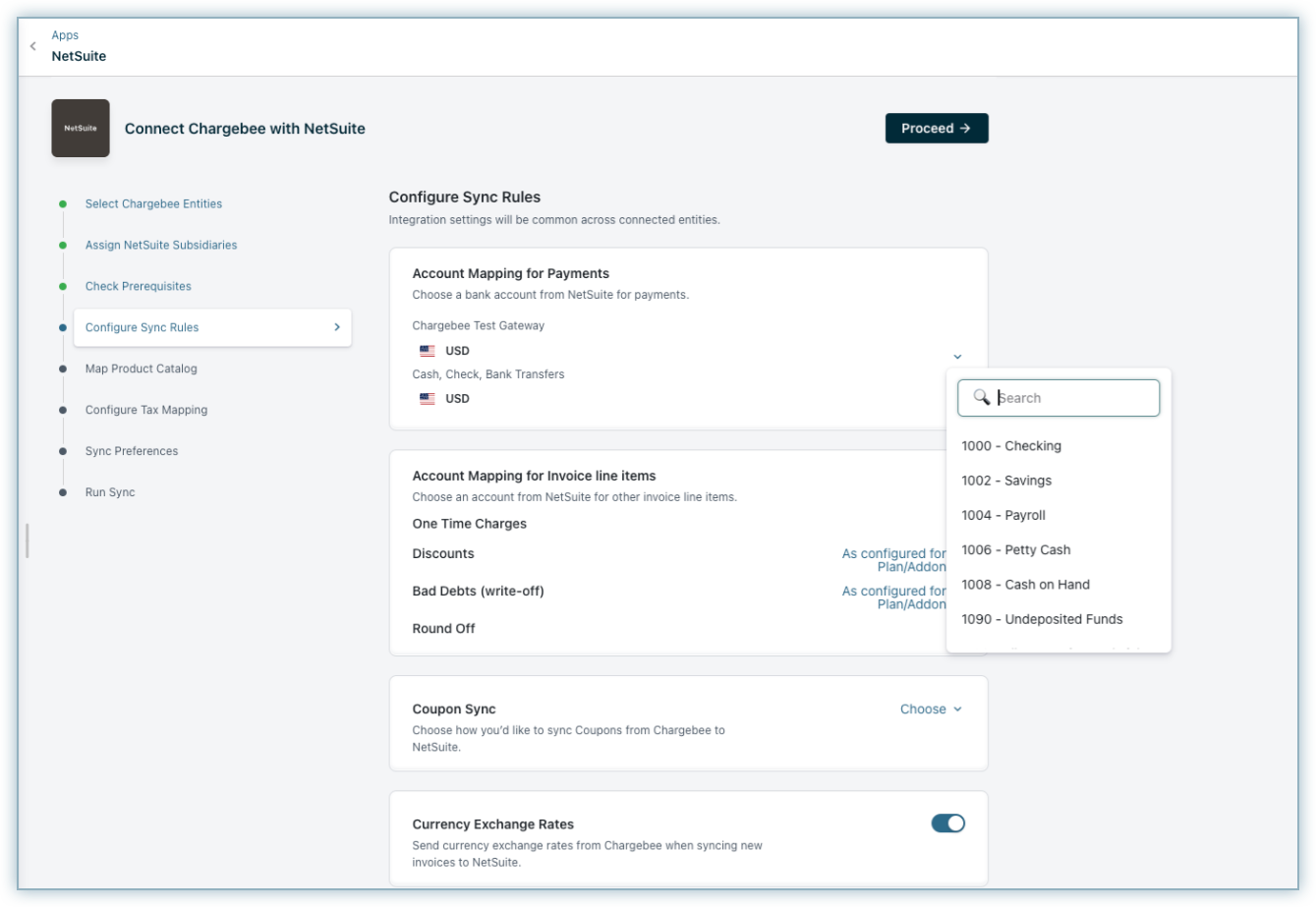
Task: Click the magnifier icon in search box
Action: [981, 397]
